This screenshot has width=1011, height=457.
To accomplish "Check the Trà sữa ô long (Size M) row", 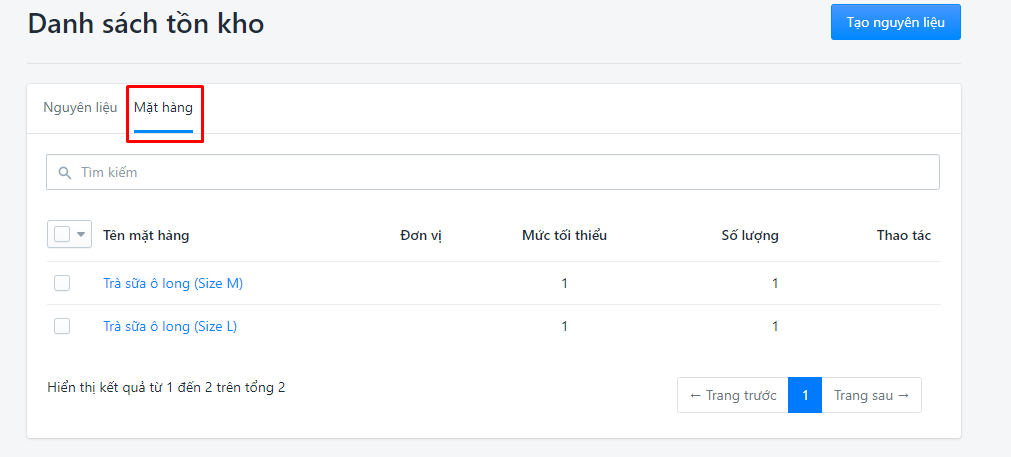I will [62, 283].
